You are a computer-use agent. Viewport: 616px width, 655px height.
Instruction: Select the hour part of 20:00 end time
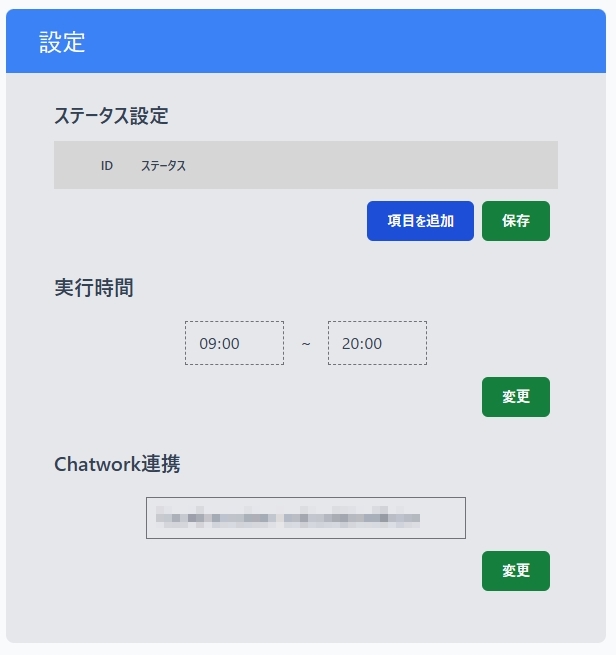[x=350, y=343]
